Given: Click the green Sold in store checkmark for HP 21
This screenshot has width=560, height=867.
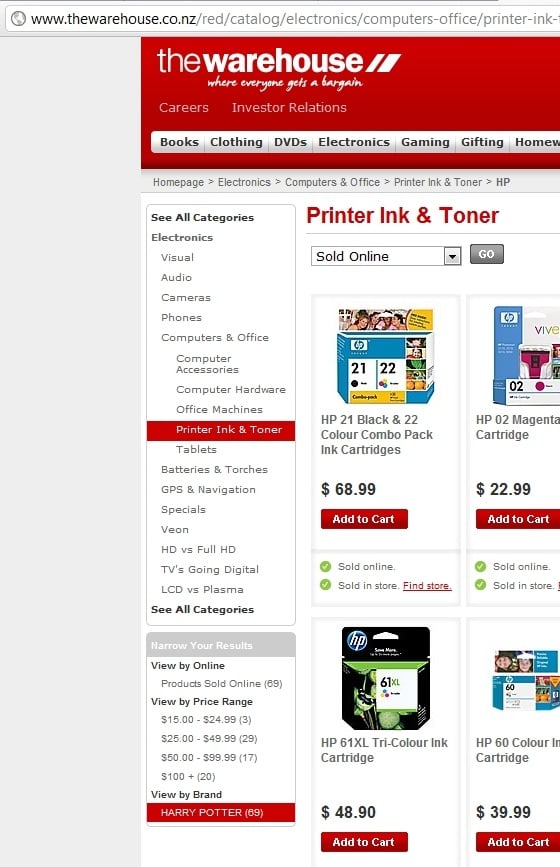Looking at the screenshot, I should (x=326, y=584).
